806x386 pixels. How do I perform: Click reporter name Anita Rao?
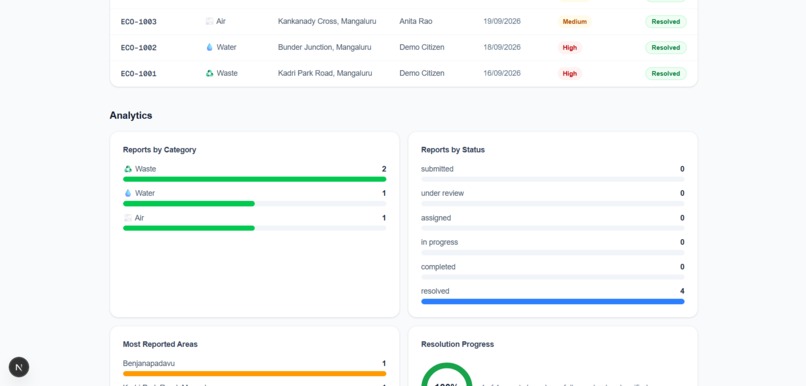coord(416,21)
